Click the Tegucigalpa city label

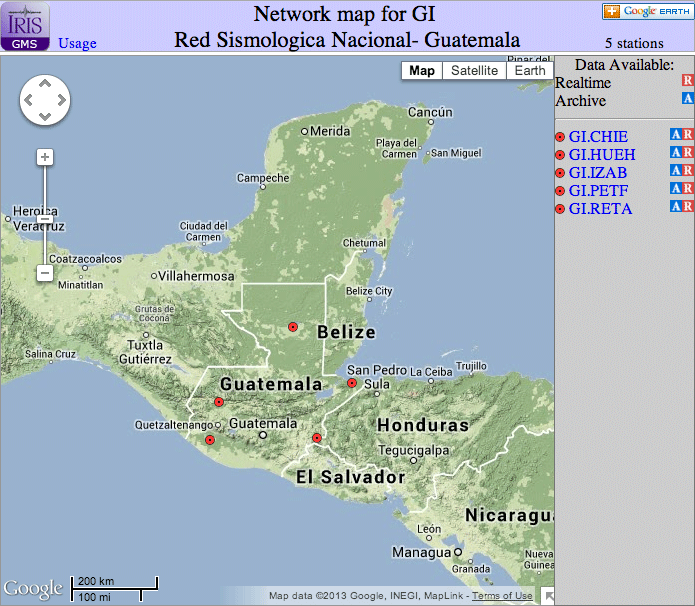click(414, 450)
